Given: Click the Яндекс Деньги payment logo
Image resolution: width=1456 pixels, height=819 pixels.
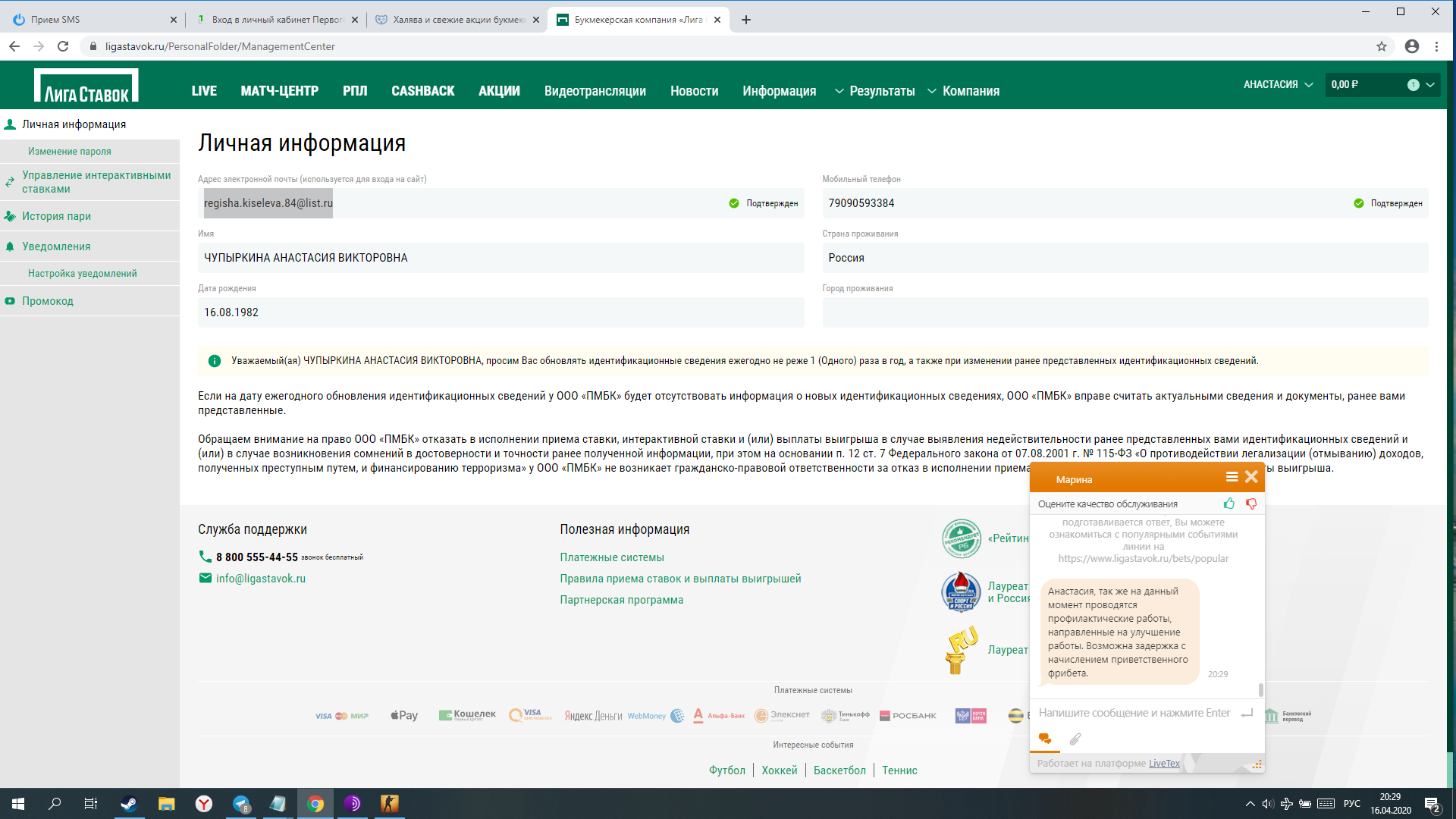Looking at the screenshot, I should (x=593, y=715).
